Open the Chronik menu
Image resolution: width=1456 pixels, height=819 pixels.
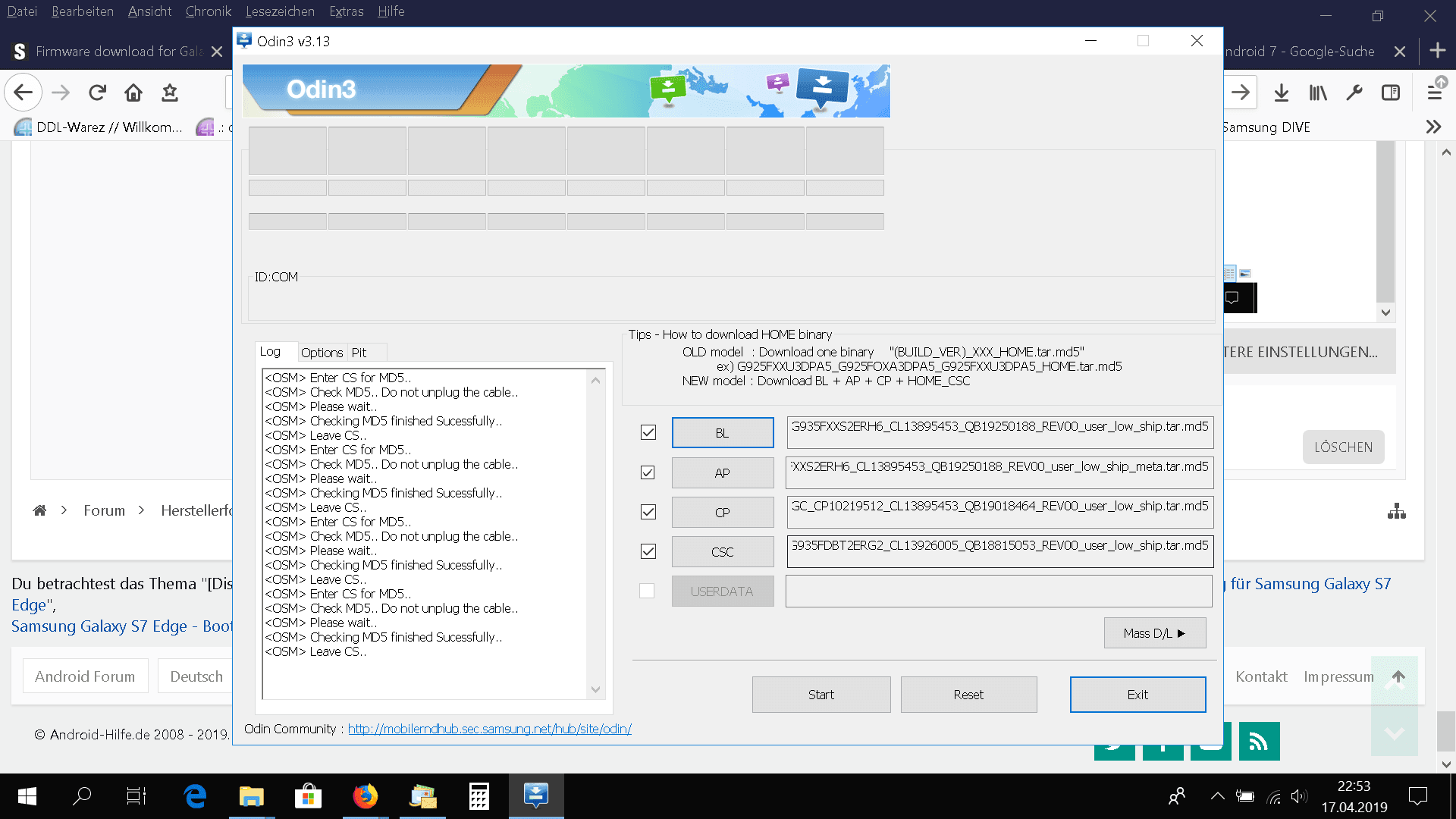[x=209, y=11]
